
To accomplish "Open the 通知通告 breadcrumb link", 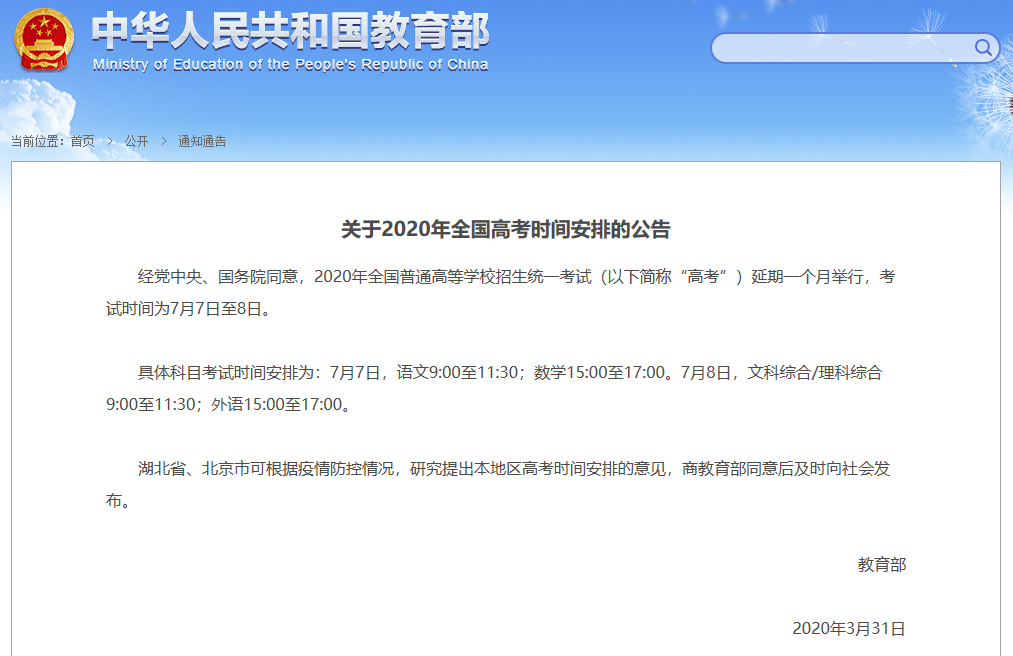I will tap(202, 141).
